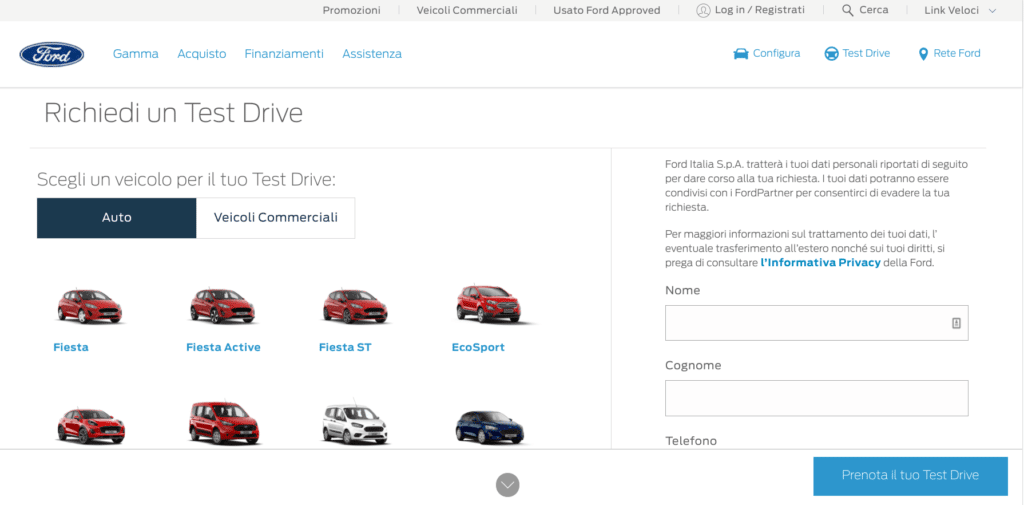
Task: Click the Rete Ford link text
Action: pyautogui.click(x=957, y=54)
